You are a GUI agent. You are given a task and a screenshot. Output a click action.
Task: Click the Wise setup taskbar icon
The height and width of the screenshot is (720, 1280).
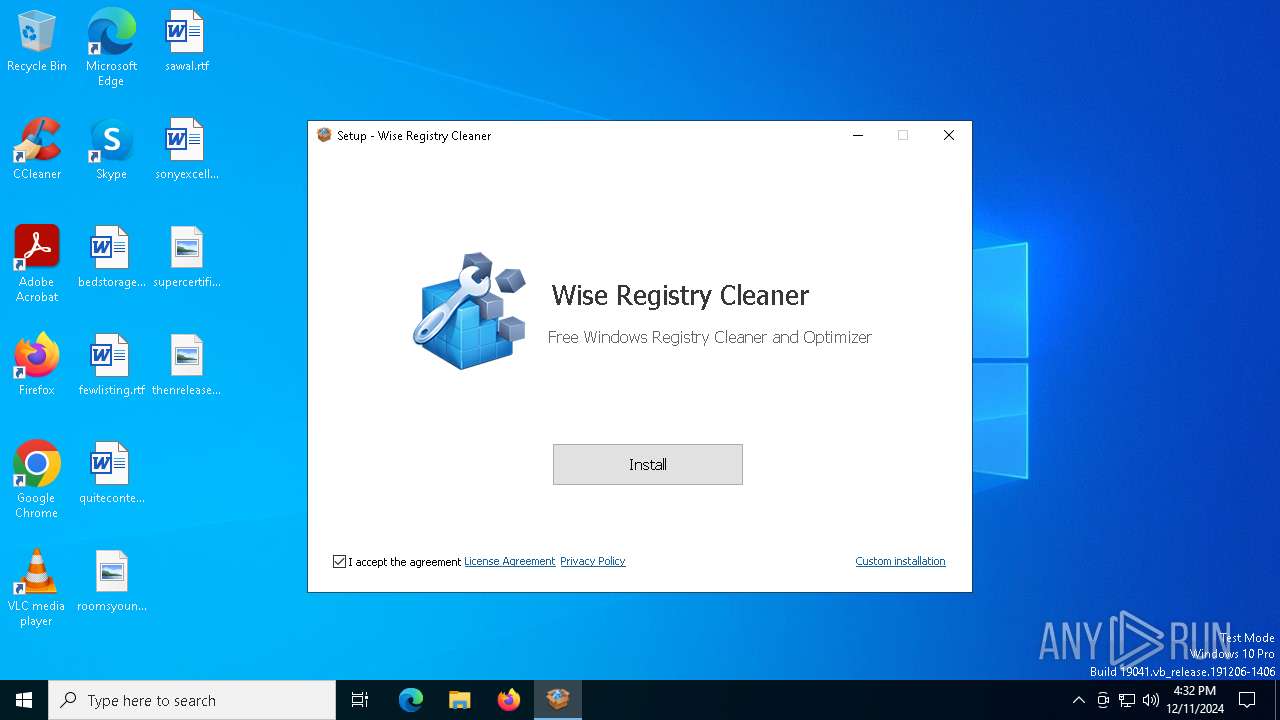[558, 700]
